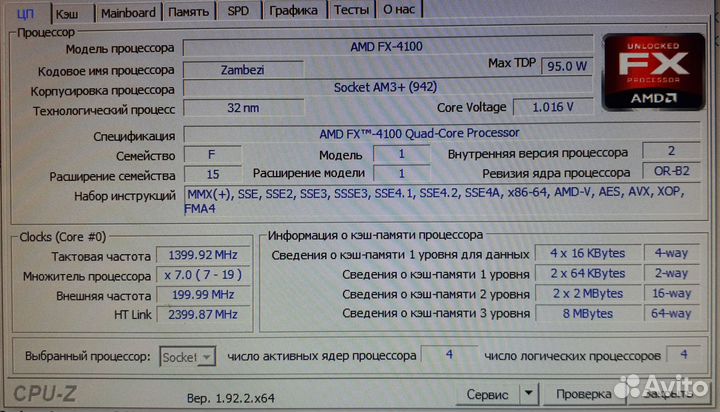Switch to the Графика tab

(293, 10)
